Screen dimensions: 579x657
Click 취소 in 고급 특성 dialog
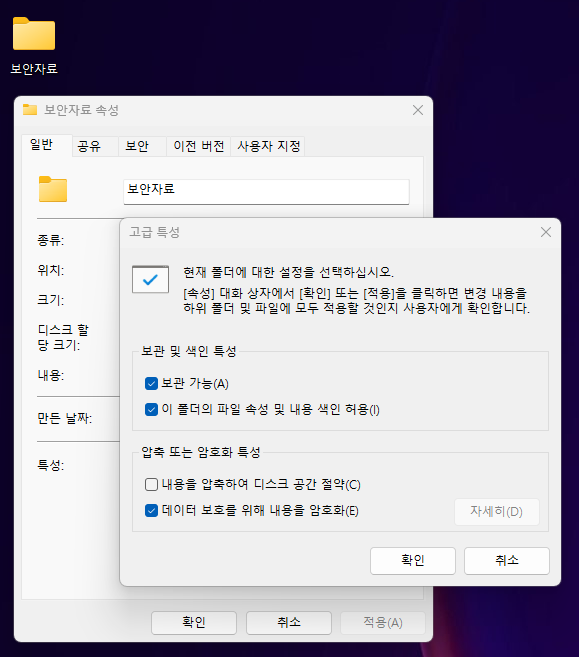pos(507,561)
